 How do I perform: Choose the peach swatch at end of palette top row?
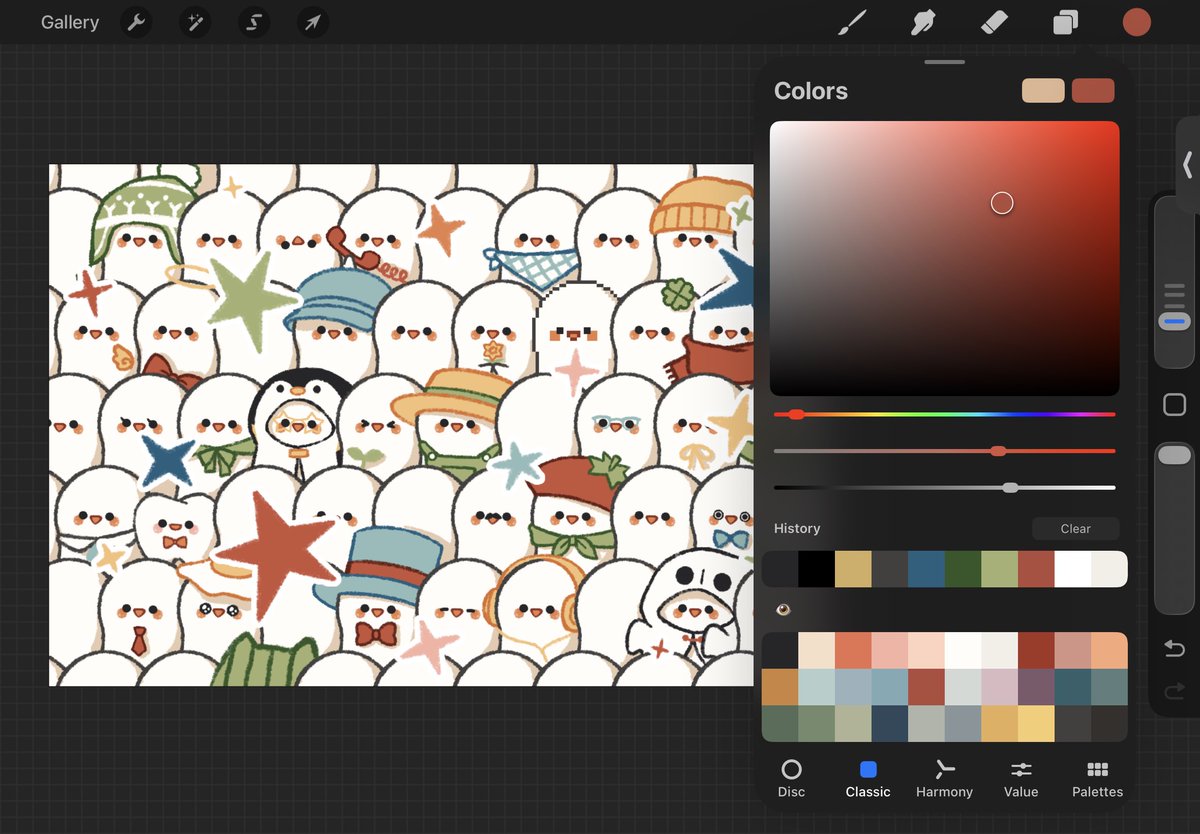click(x=1109, y=650)
